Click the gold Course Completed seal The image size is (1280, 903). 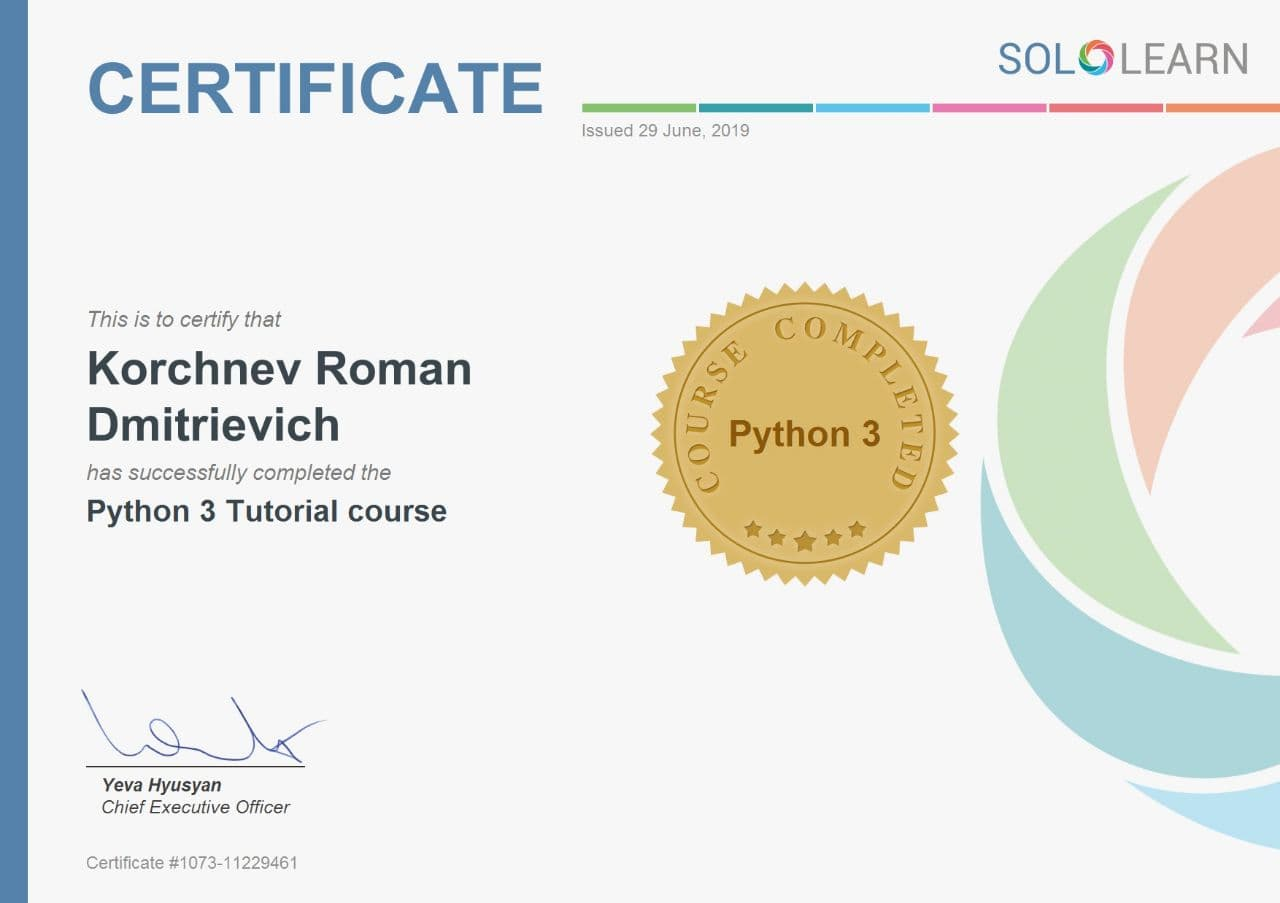(x=804, y=433)
